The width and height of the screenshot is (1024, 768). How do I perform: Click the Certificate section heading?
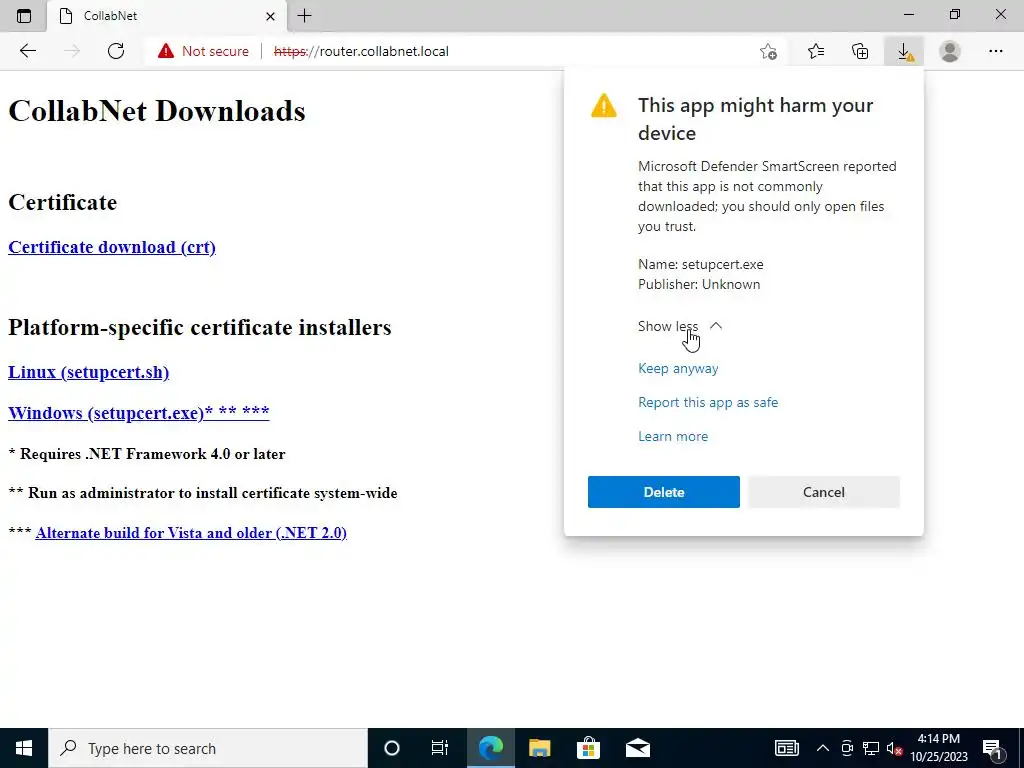coord(63,202)
